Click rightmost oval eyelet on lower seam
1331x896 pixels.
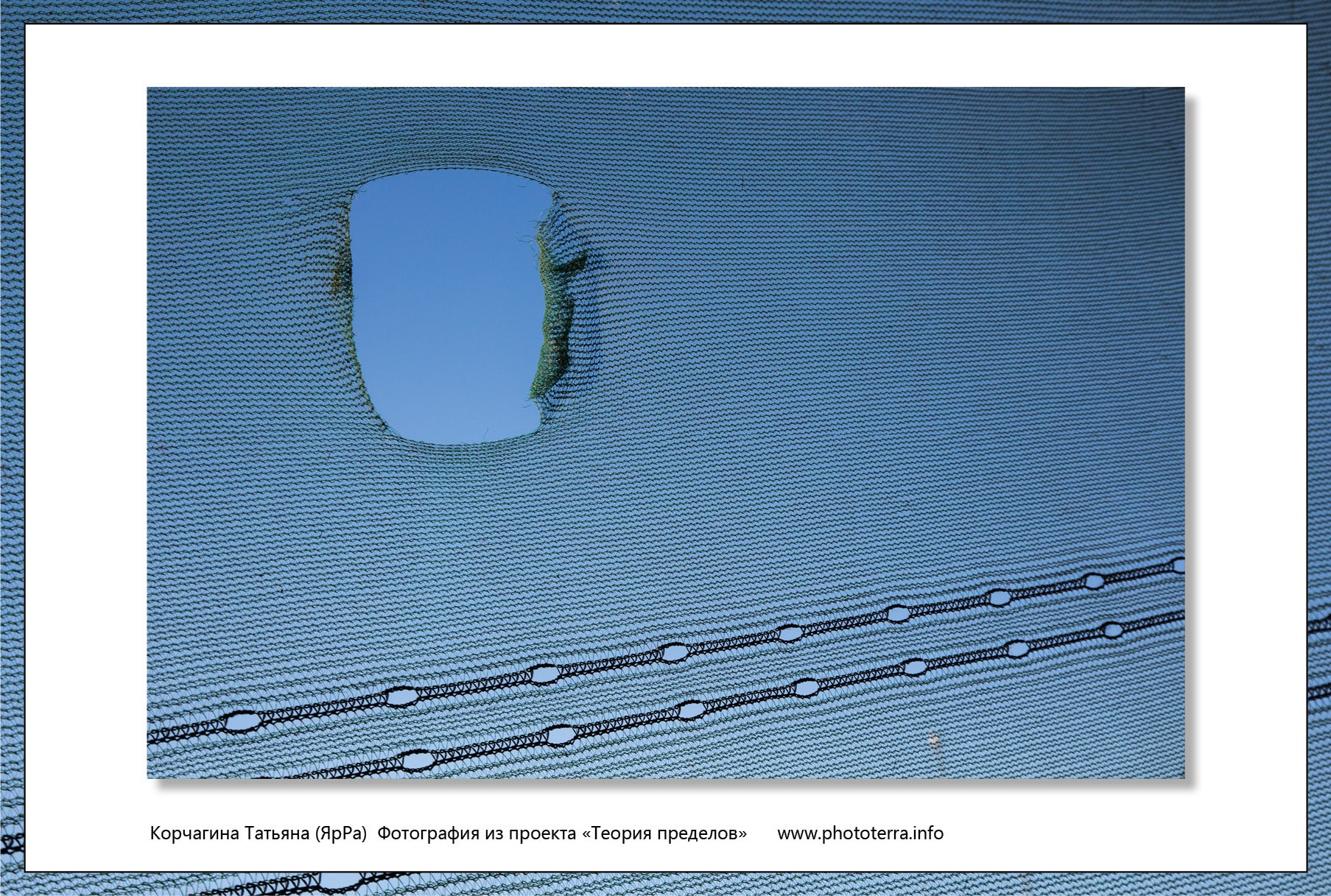point(1112,630)
